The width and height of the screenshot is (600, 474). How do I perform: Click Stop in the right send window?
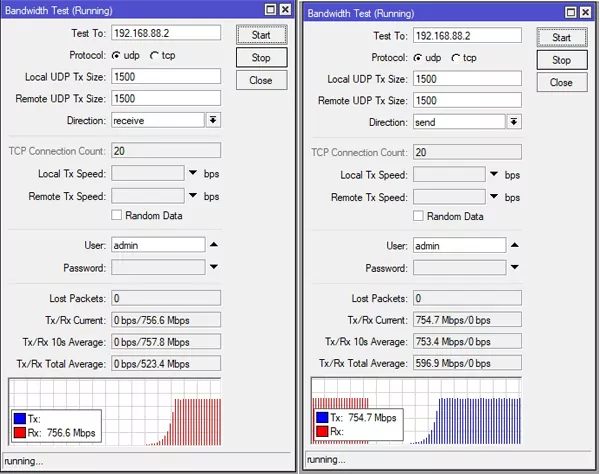click(561, 60)
